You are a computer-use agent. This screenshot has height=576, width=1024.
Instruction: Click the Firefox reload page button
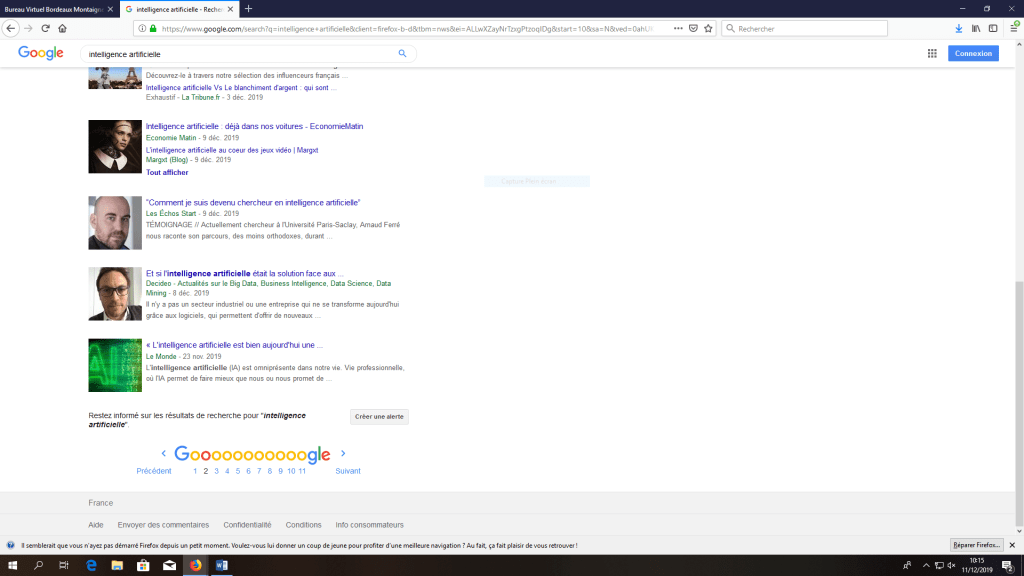(x=45, y=29)
